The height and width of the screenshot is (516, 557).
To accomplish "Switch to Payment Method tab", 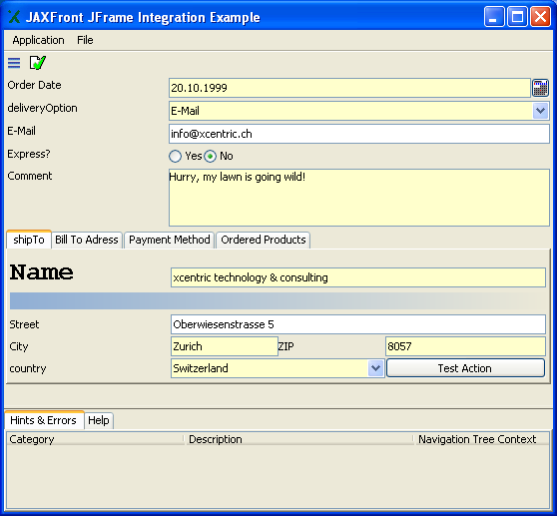I will (x=169, y=240).
